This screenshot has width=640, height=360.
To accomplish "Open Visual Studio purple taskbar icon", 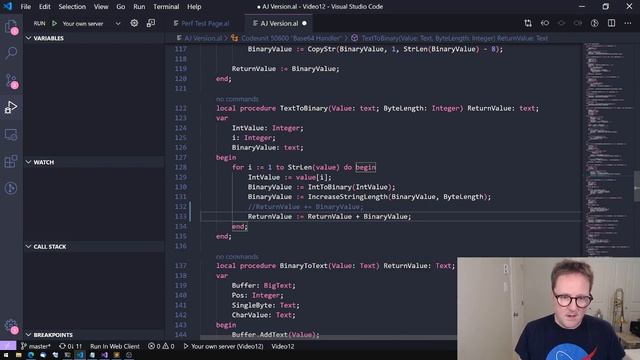I will tap(104, 355).
